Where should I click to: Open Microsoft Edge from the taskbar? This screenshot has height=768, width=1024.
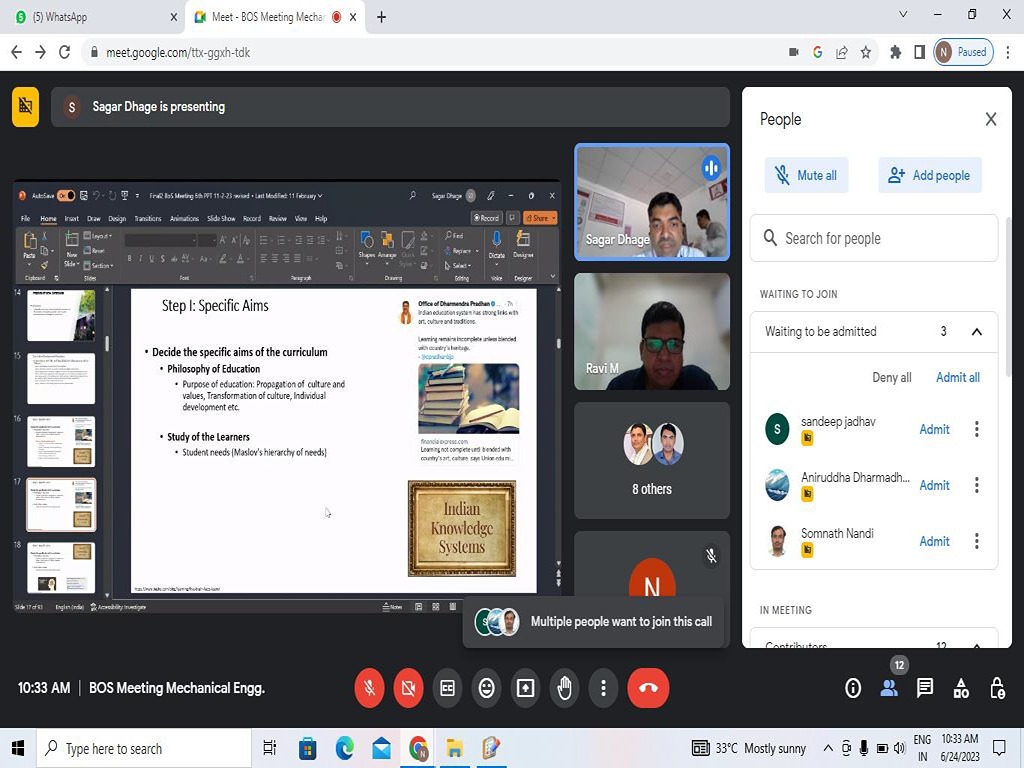click(x=345, y=748)
